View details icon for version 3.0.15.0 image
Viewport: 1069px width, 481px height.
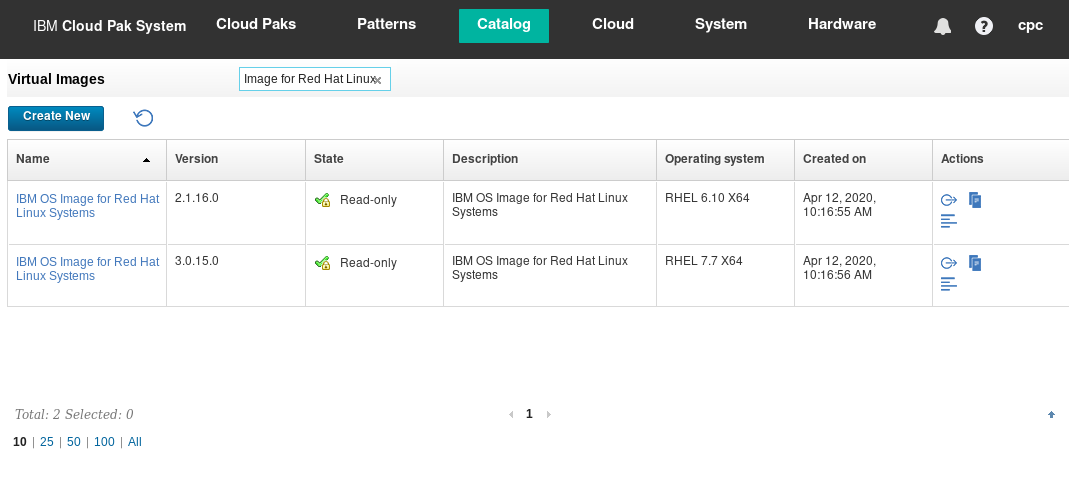point(949,284)
